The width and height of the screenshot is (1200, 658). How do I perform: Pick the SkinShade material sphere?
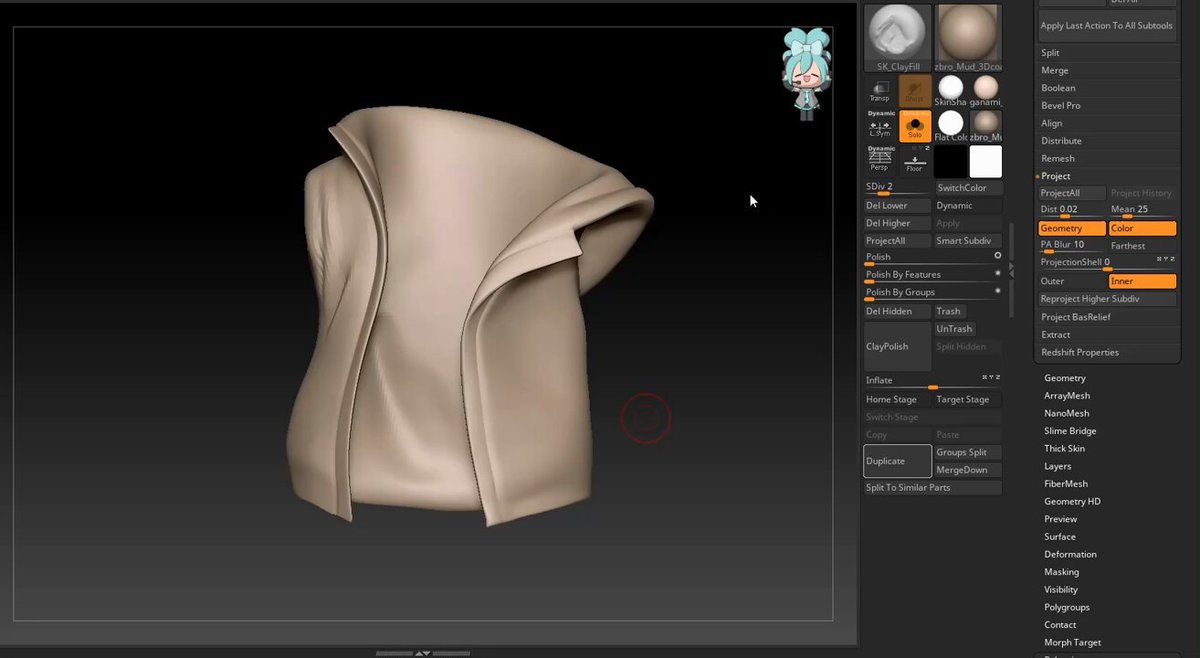[951, 91]
